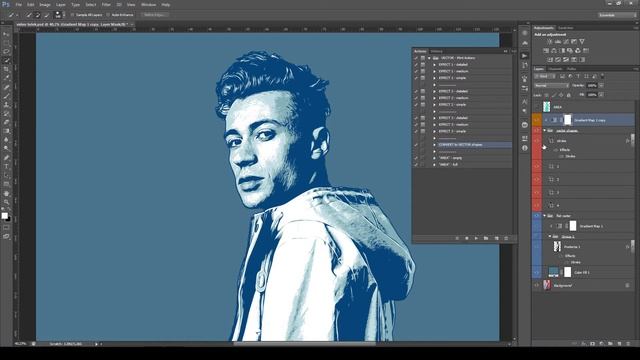Select the Pen tool
Viewport: 640px width, 360px height.
[x=6, y=158]
